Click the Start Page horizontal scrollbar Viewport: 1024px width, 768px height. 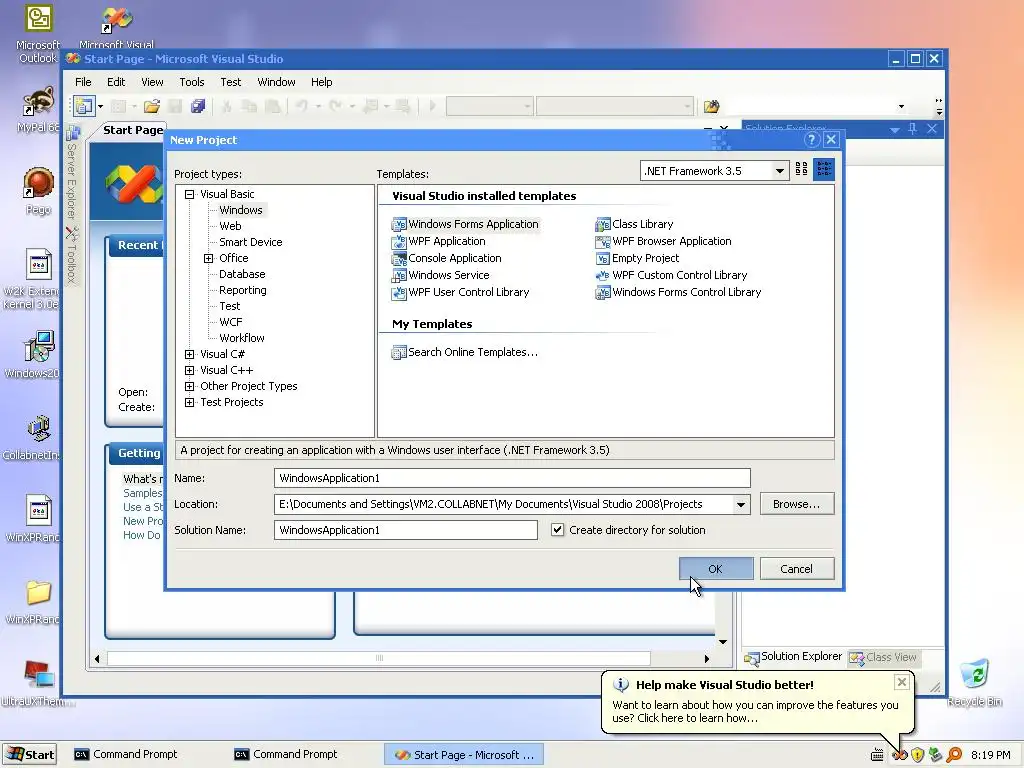coord(379,658)
